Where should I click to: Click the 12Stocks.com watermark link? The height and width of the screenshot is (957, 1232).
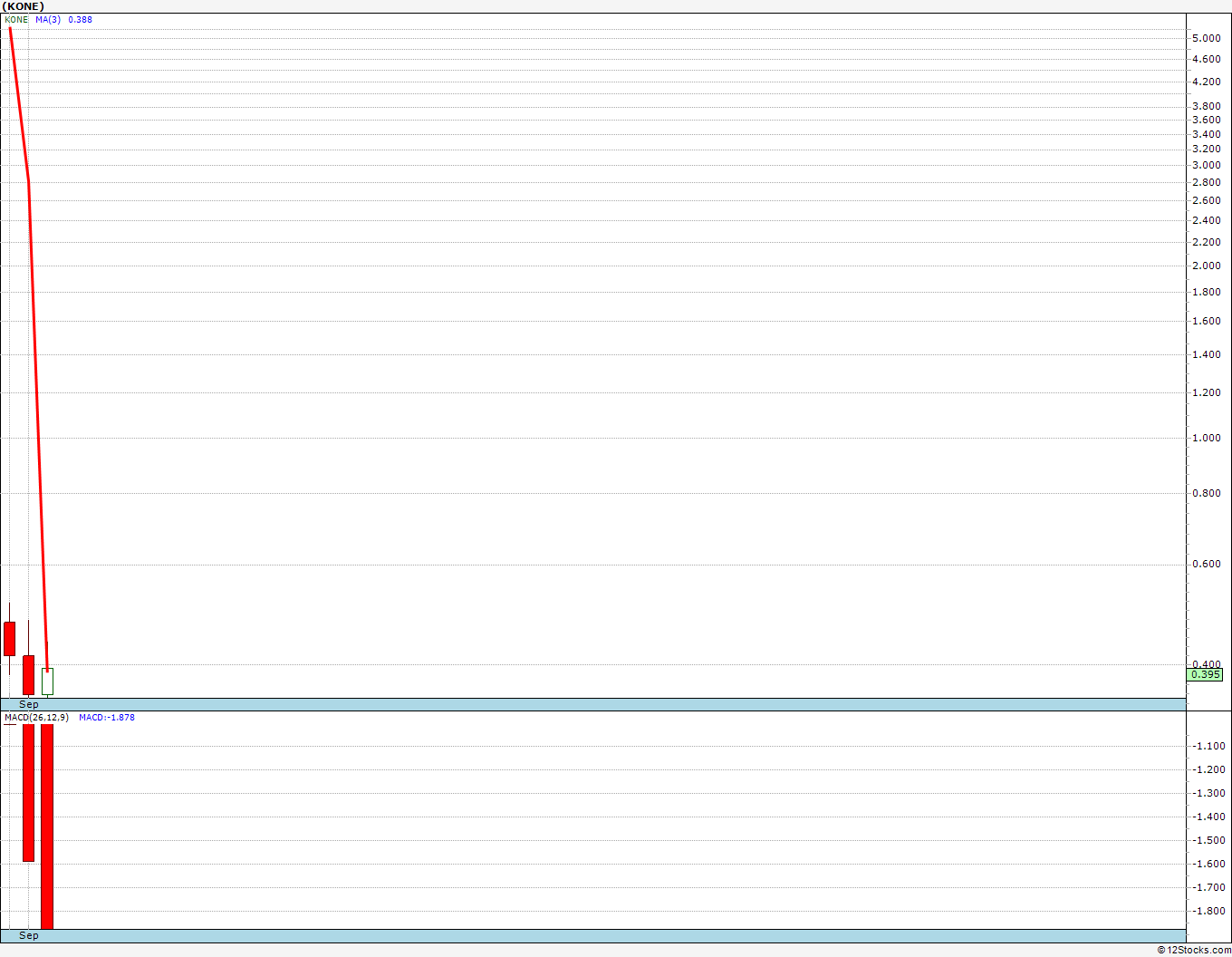[x=1194, y=950]
